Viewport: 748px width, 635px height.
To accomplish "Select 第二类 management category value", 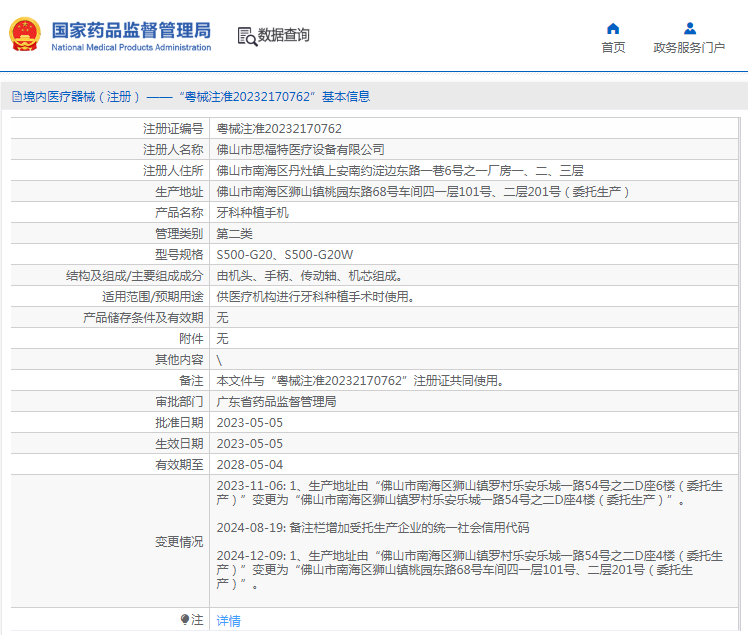I will [235, 233].
